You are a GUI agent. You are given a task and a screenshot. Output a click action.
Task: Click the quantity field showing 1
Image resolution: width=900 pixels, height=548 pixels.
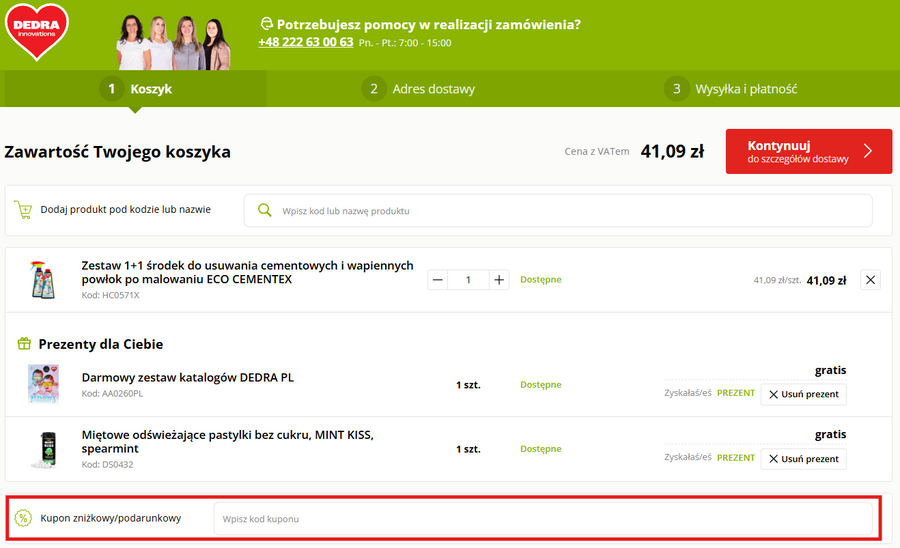coord(468,280)
